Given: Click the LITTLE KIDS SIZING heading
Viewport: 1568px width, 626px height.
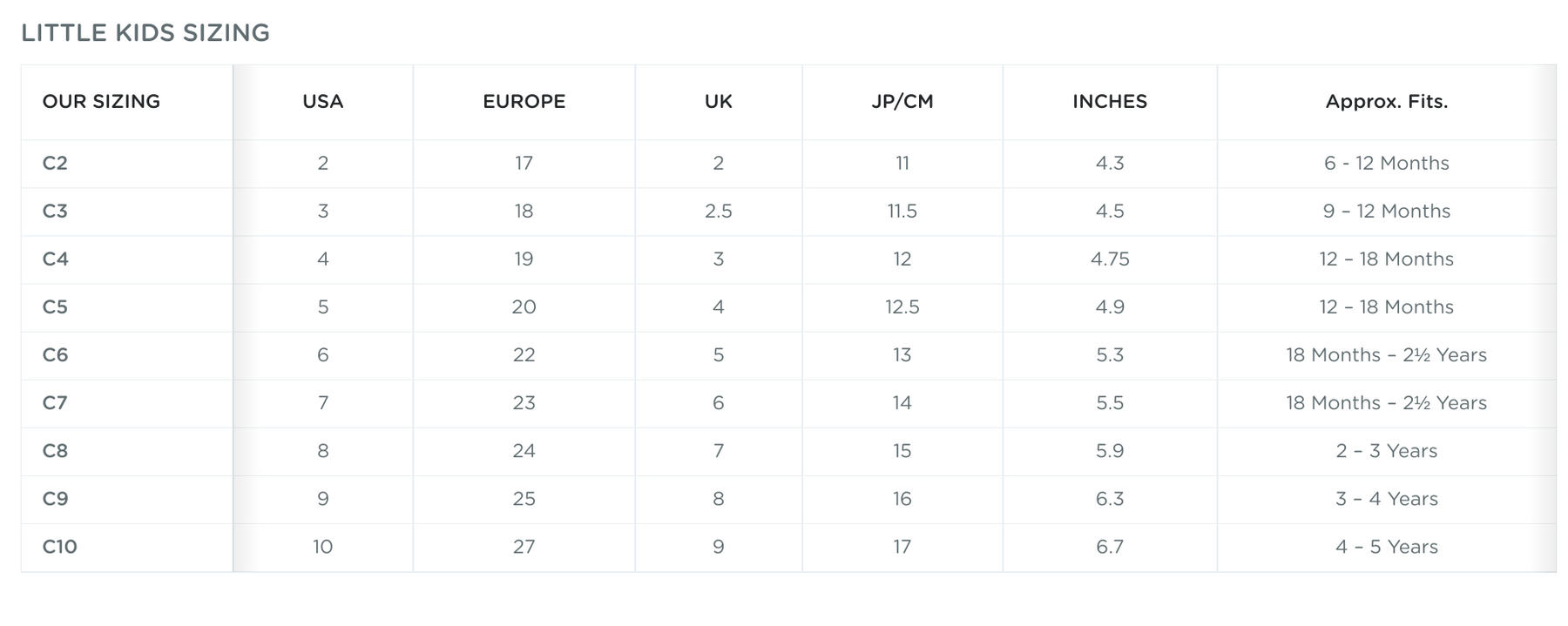Looking at the screenshot, I should pos(145,33).
